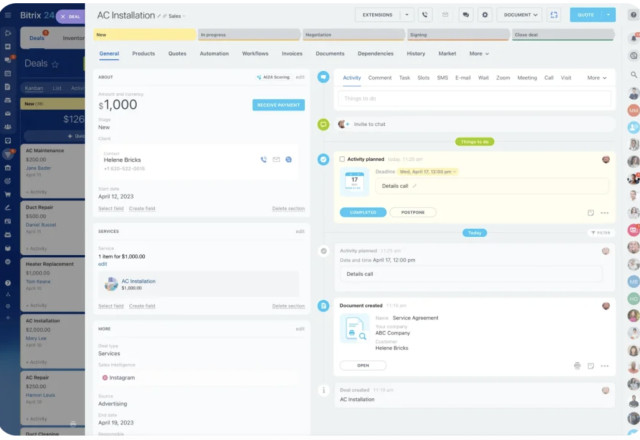This screenshot has width=640, height=440.
Task: Click the Delete section link in About
Action: (x=288, y=208)
